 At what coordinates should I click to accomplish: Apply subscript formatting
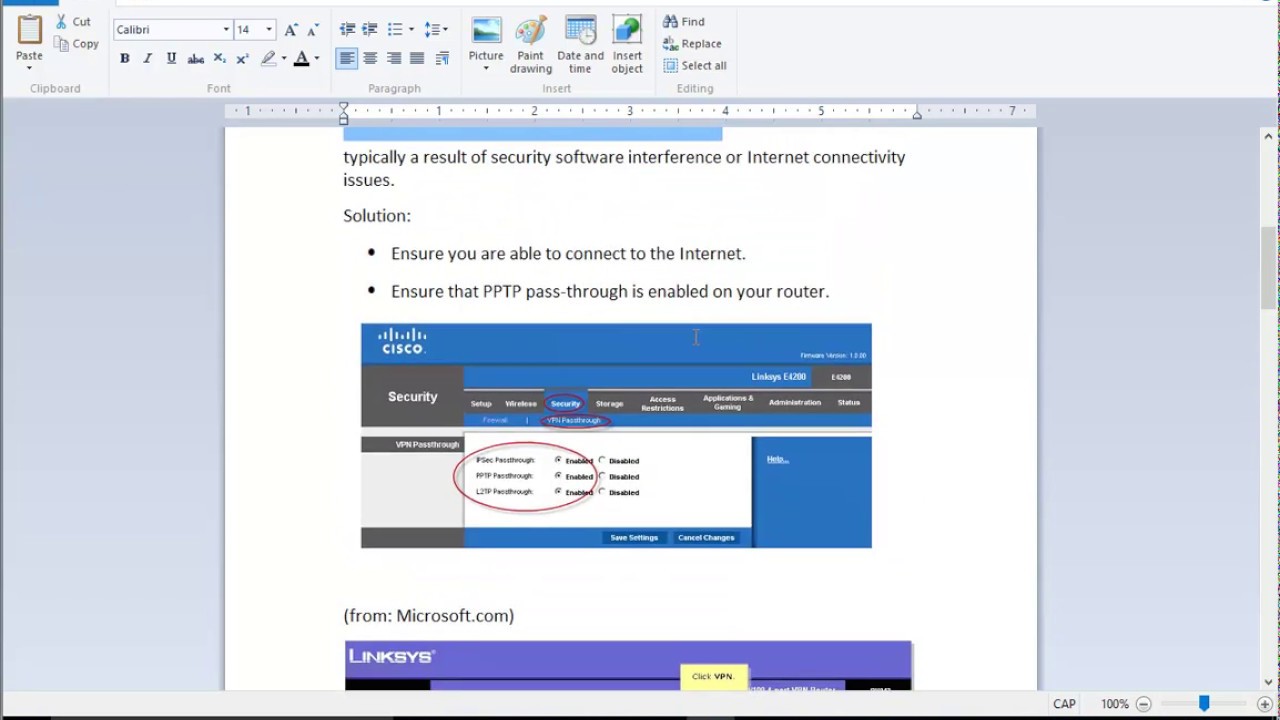[219, 59]
